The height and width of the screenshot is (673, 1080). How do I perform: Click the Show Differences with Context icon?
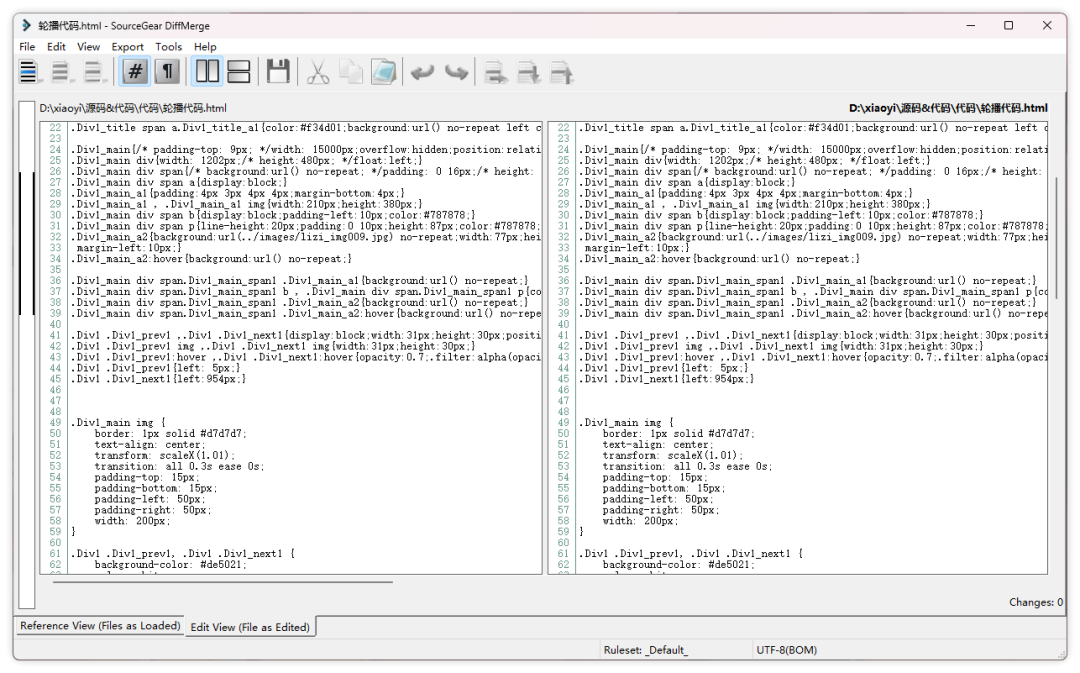click(93, 72)
